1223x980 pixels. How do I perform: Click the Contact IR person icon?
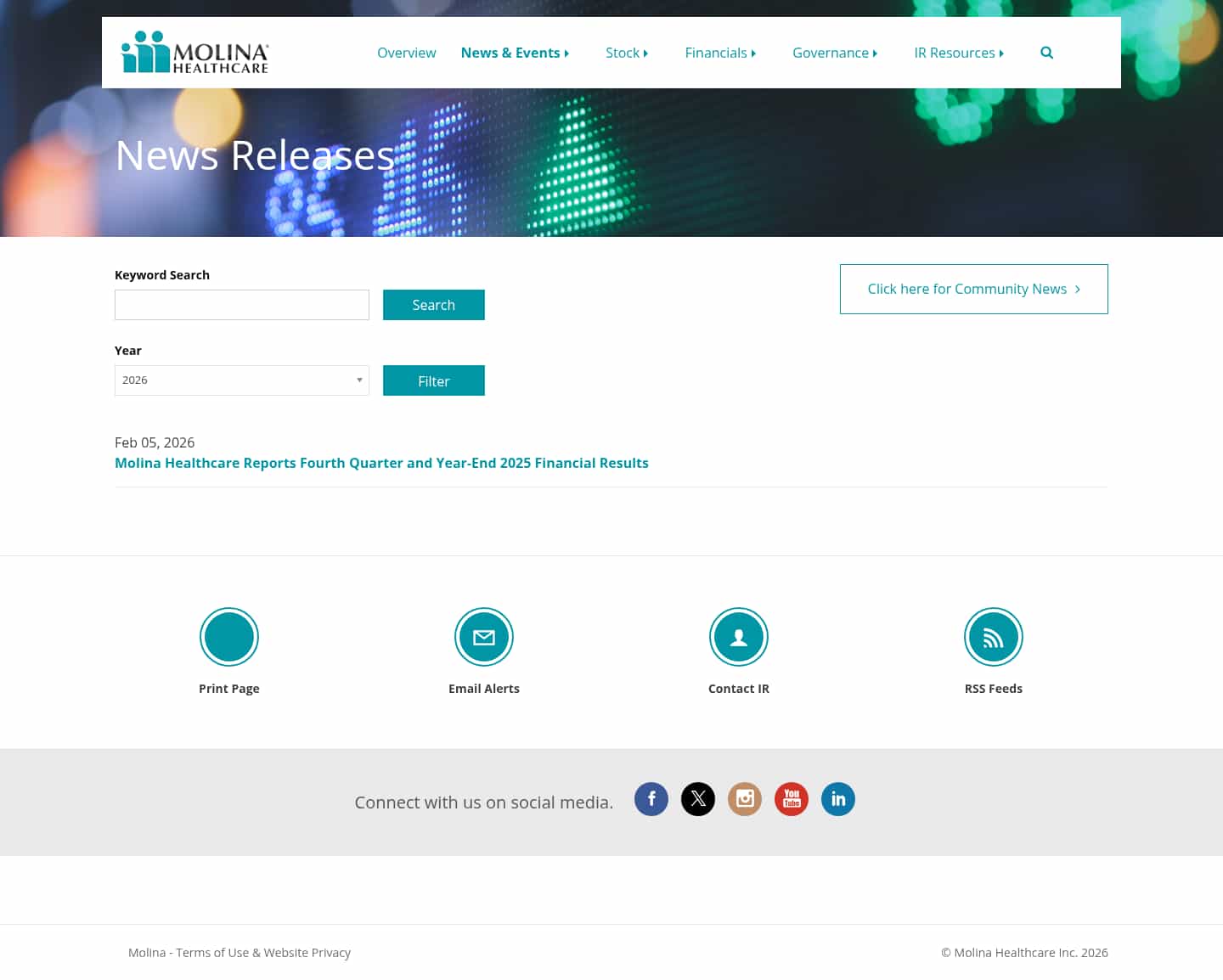coord(738,636)
